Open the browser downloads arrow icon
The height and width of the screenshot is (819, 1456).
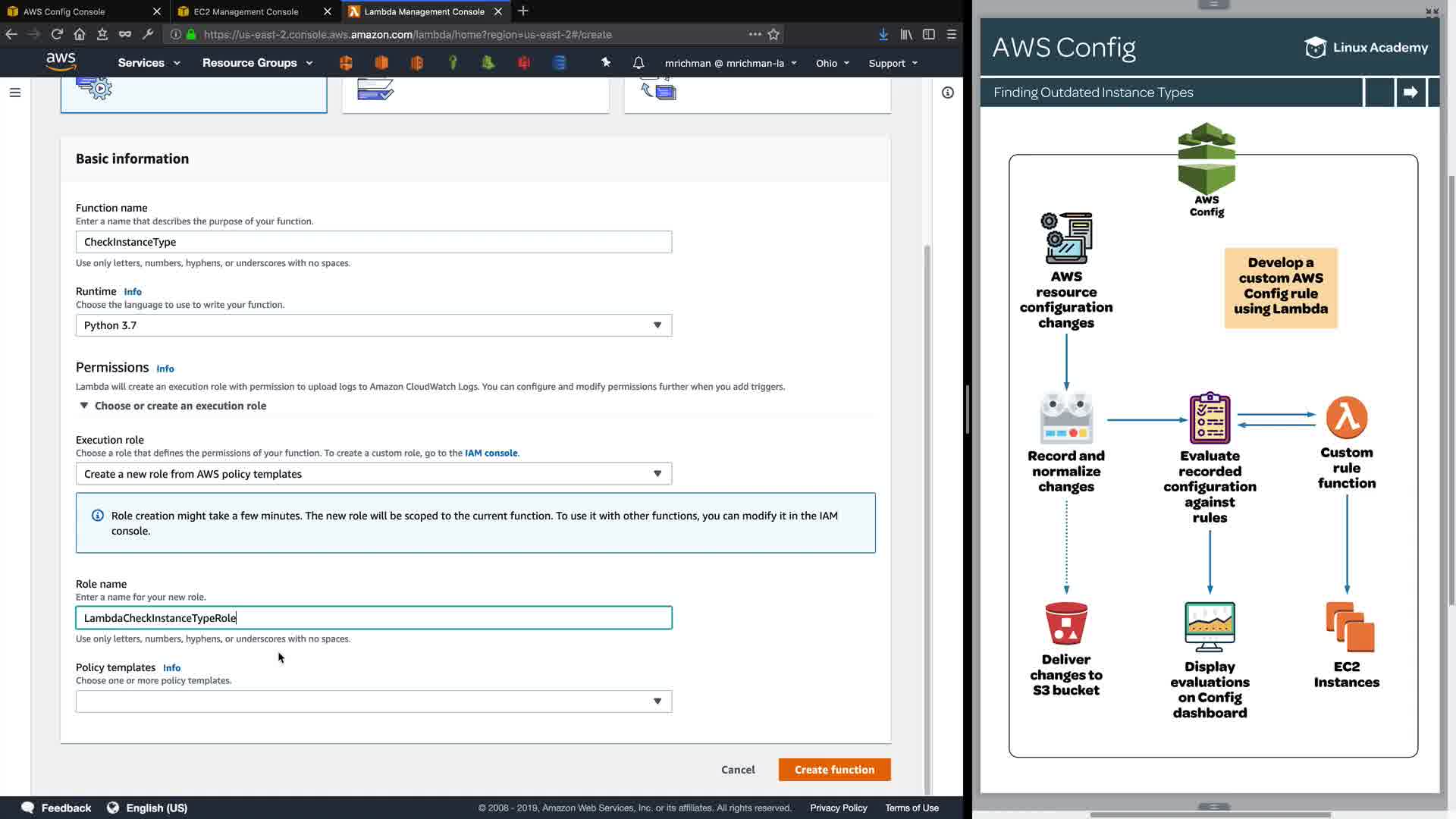883,34
